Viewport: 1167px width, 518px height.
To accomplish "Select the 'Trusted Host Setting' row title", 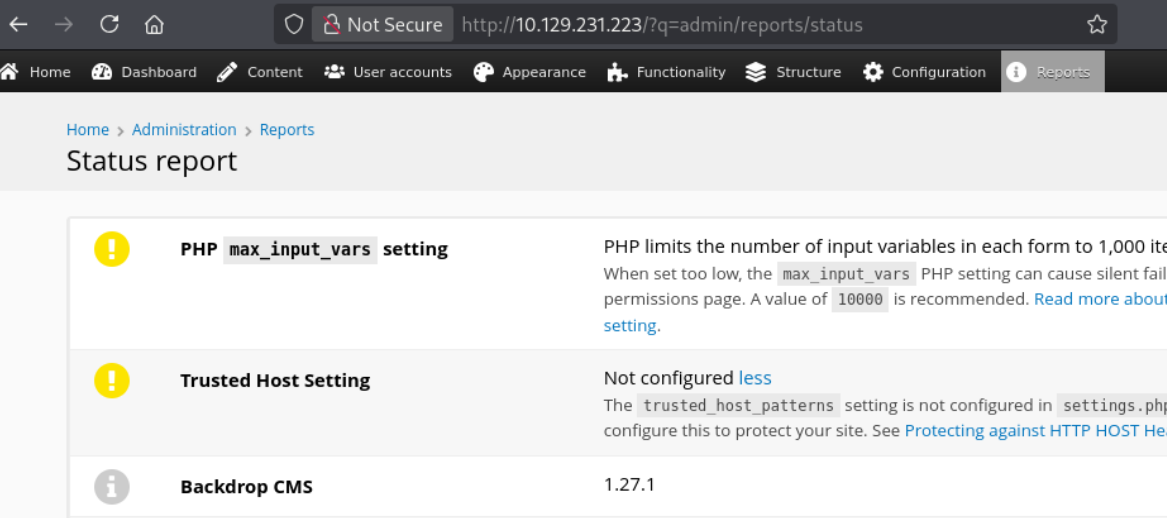I will pyautogui.click(x=275, y=380).
